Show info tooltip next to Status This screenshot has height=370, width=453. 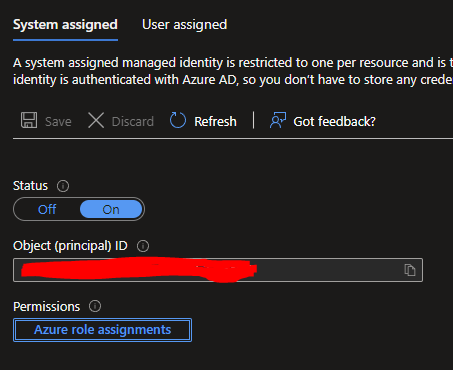63,186
